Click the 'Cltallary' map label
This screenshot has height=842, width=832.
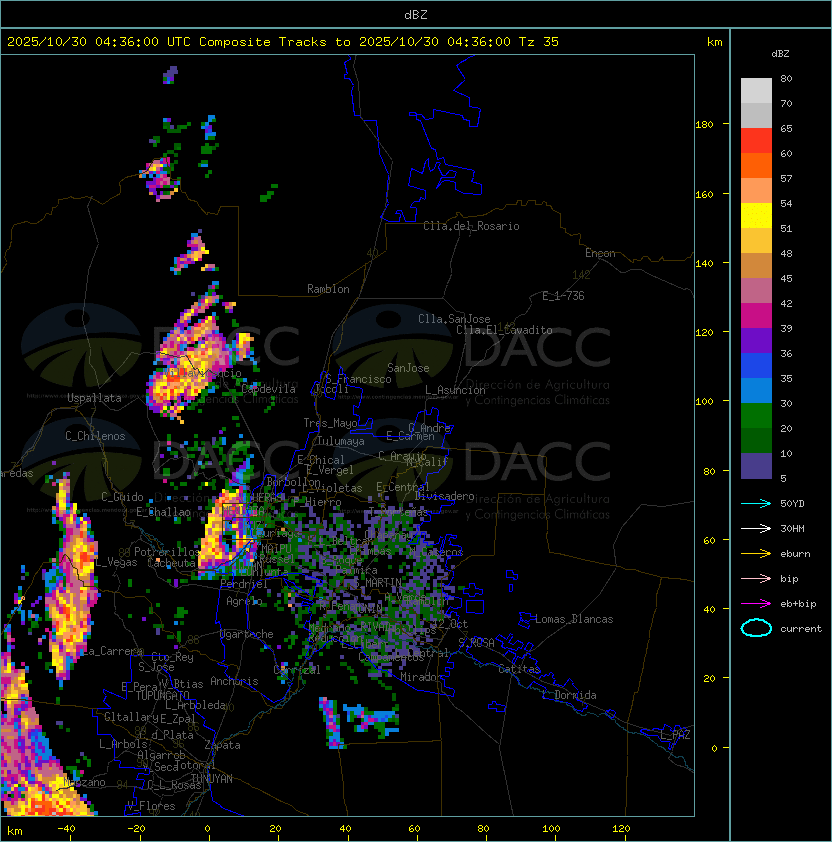(131, 717)
